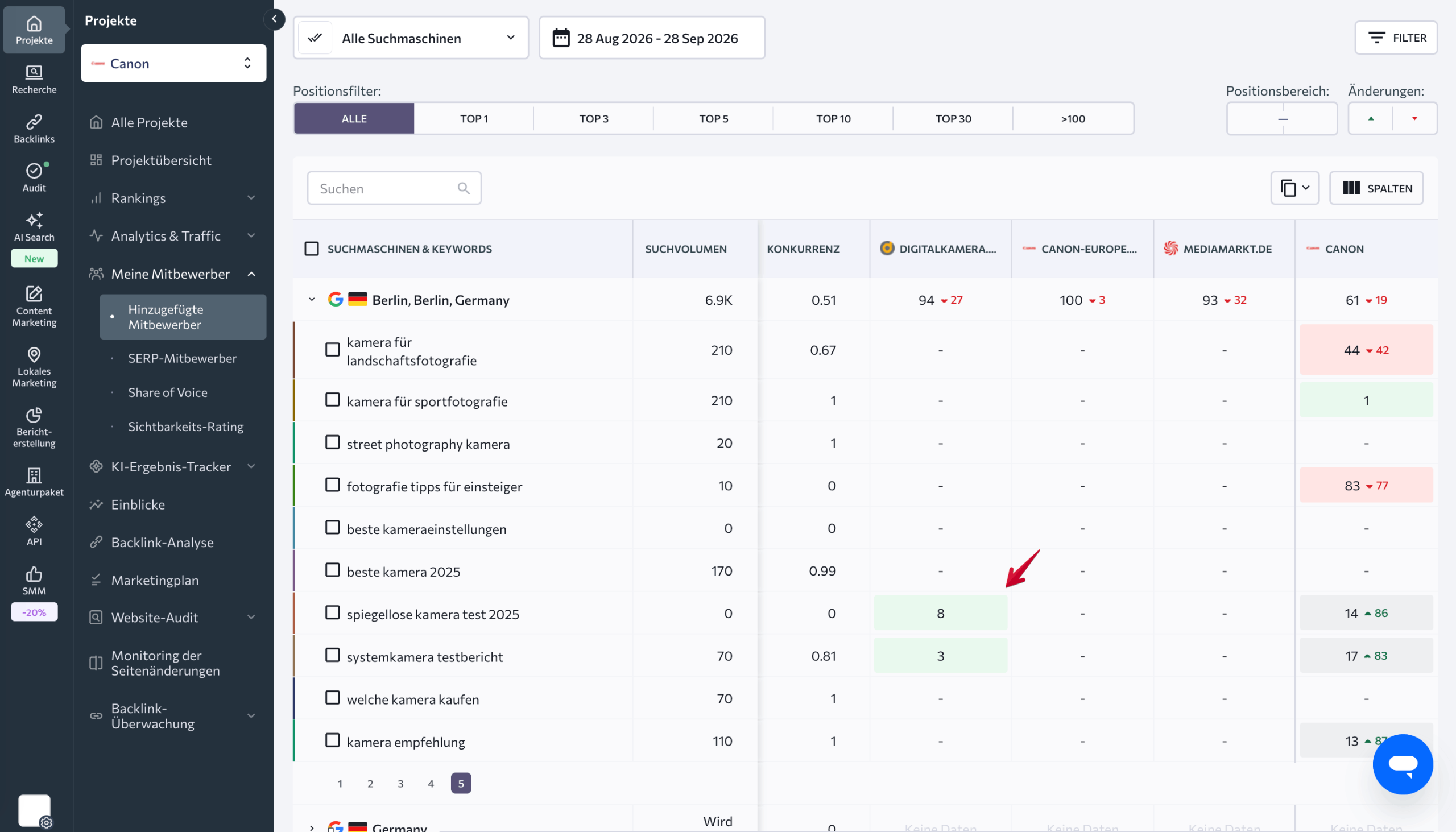Check the 'kamera für landschaftsfotografie' keyword
The width and height of the screenshot is (1456, 832).
coord(332,349)
